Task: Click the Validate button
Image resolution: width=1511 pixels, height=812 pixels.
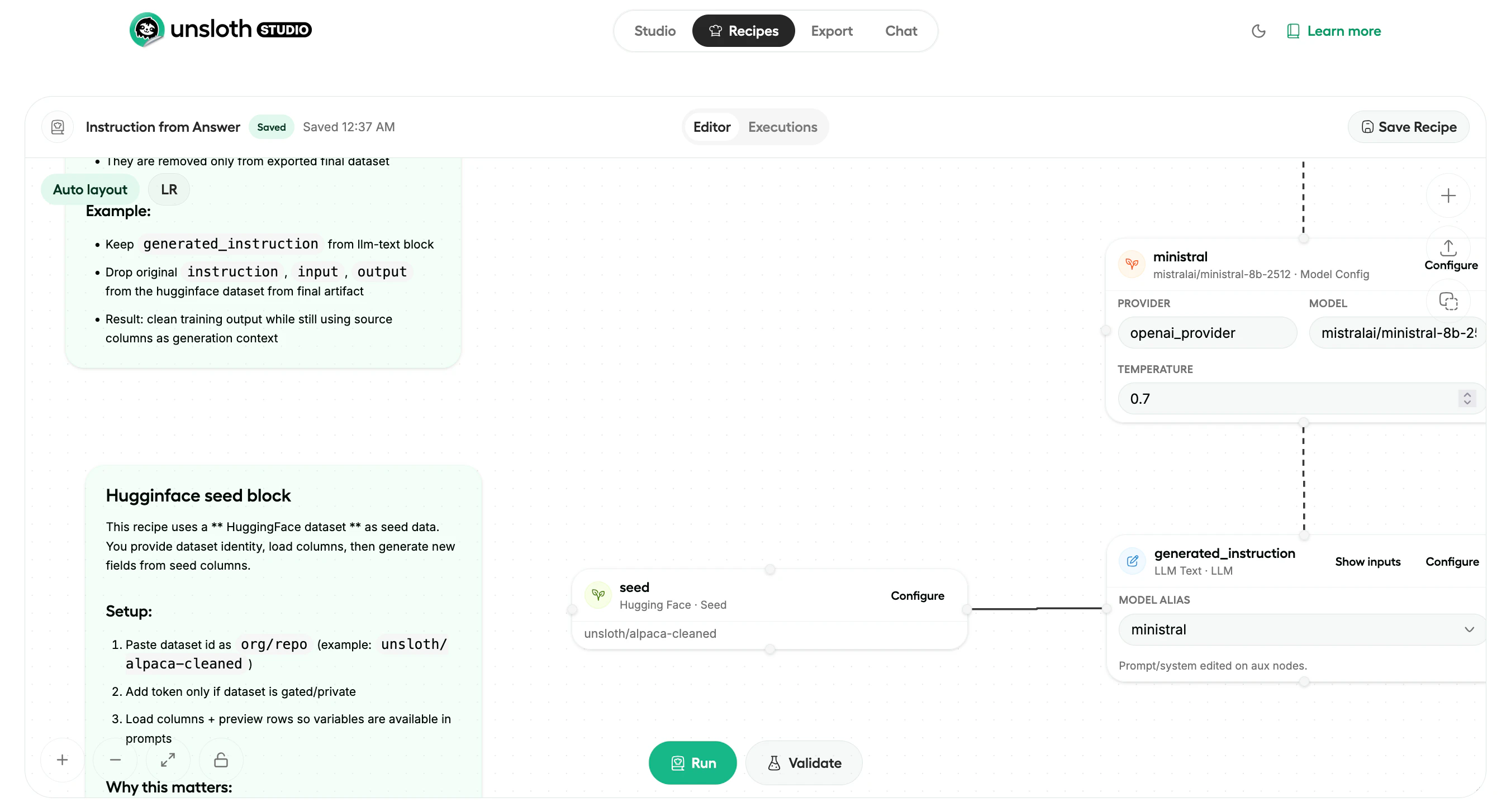Action: pyautogui.click(x=804, y=763)
